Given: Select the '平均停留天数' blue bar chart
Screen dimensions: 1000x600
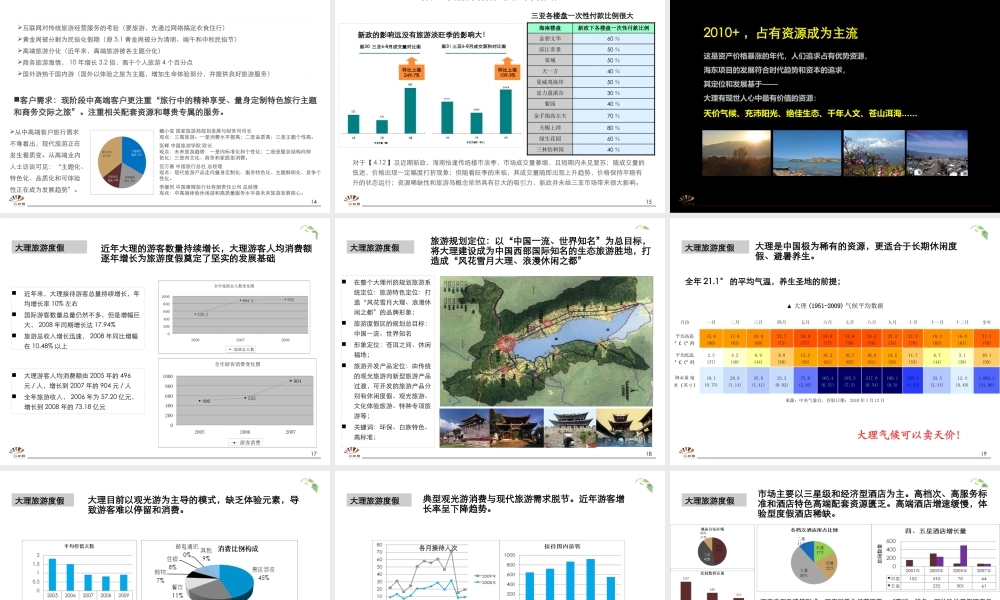Looking at the screenshot, I should pos(79,570).
